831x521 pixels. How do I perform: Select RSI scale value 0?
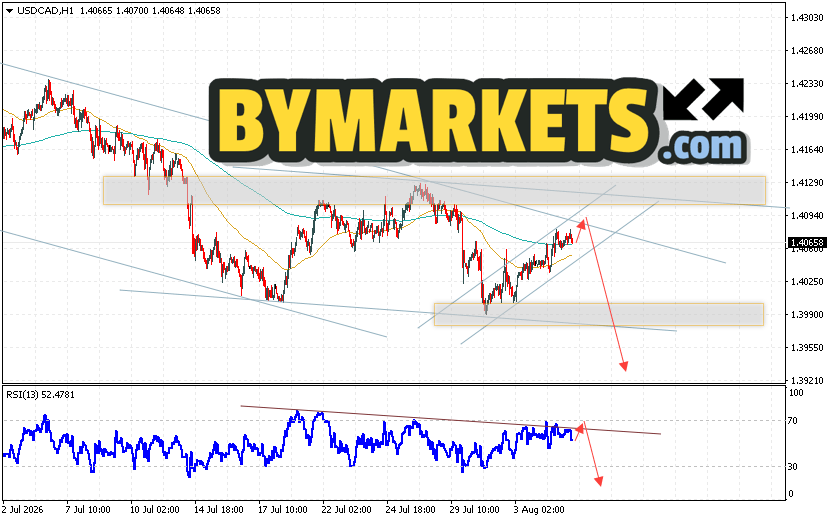[791, 493]
